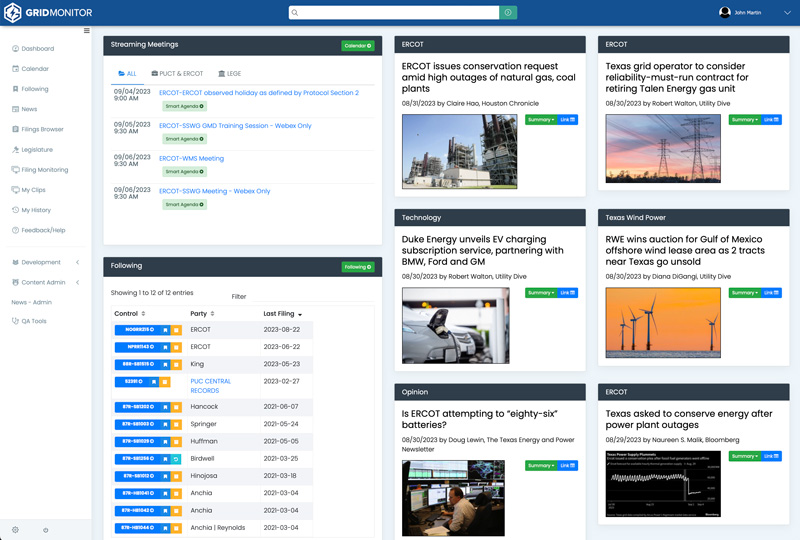The image size is (800, 540).
Task: Sort the table by the Control column
Action: (x=130, y=313)
